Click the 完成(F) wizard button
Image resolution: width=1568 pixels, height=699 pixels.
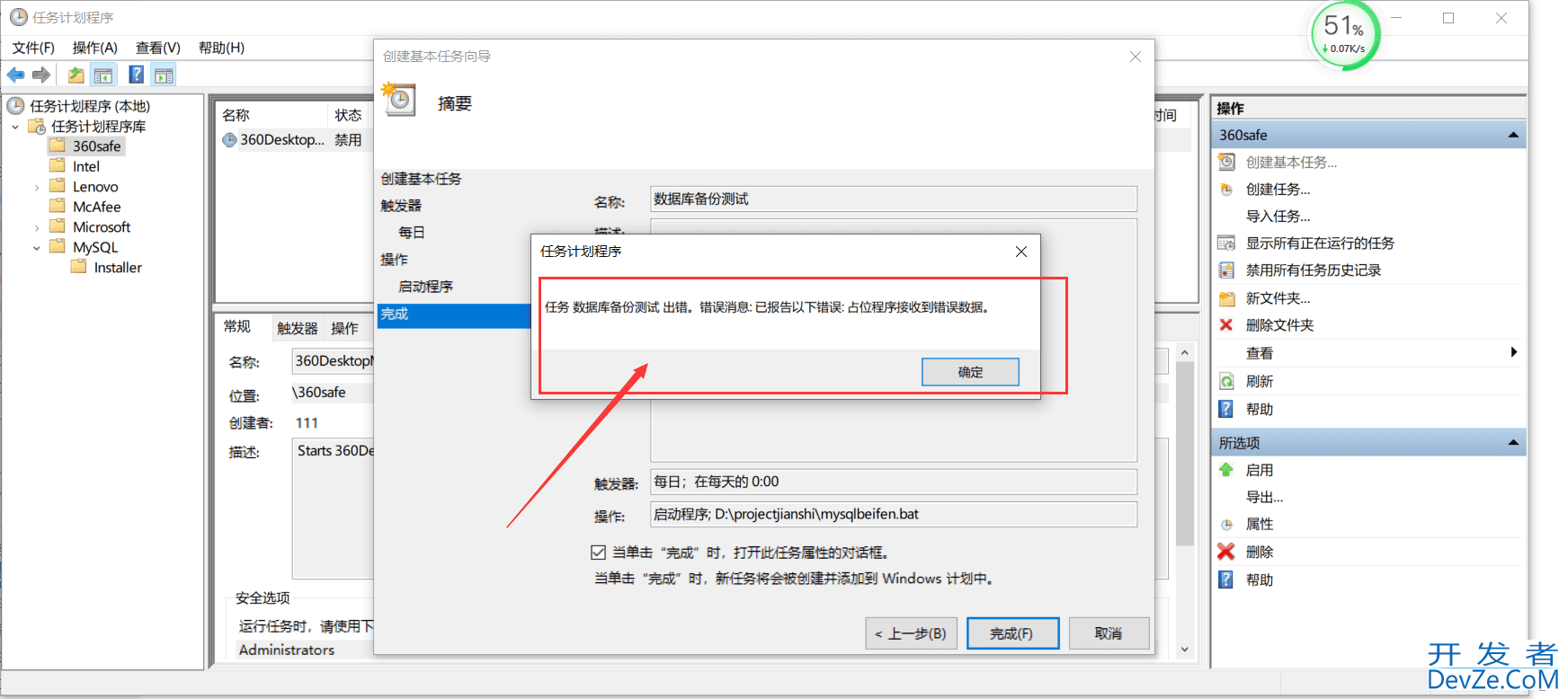click(x=1012, y=633)
